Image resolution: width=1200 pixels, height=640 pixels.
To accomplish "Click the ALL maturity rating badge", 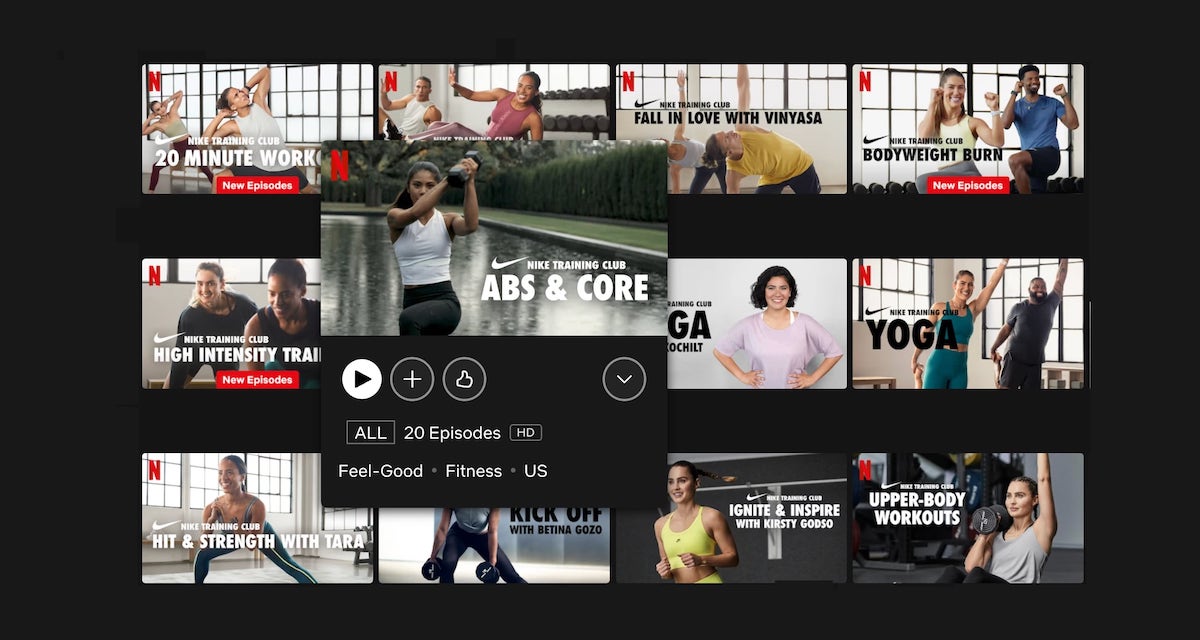I will pyautogui.click(x=370, y=433).
